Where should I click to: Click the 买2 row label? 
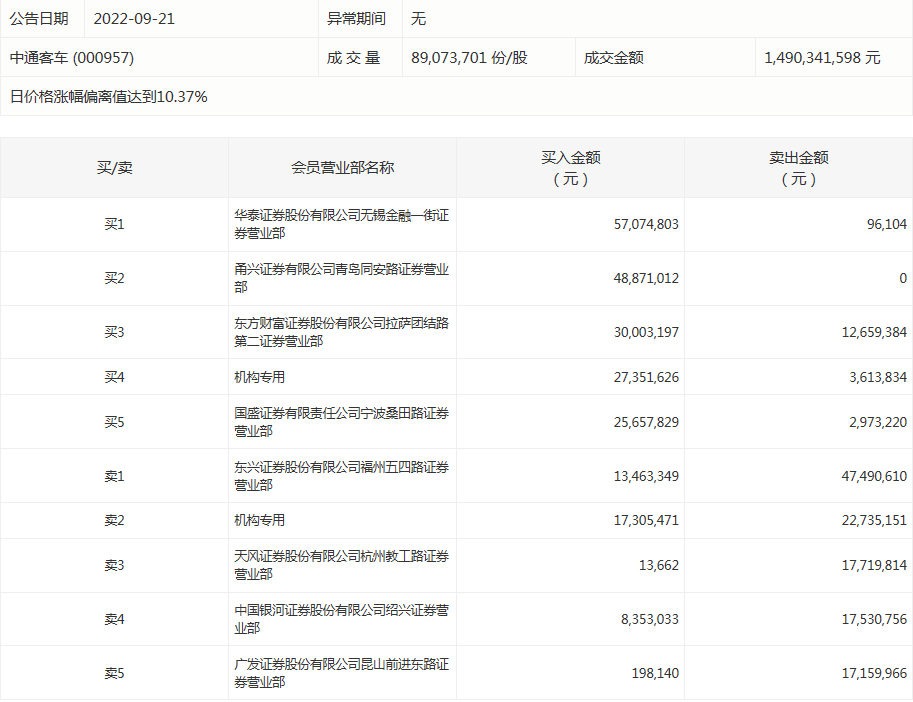click(112, 278)
